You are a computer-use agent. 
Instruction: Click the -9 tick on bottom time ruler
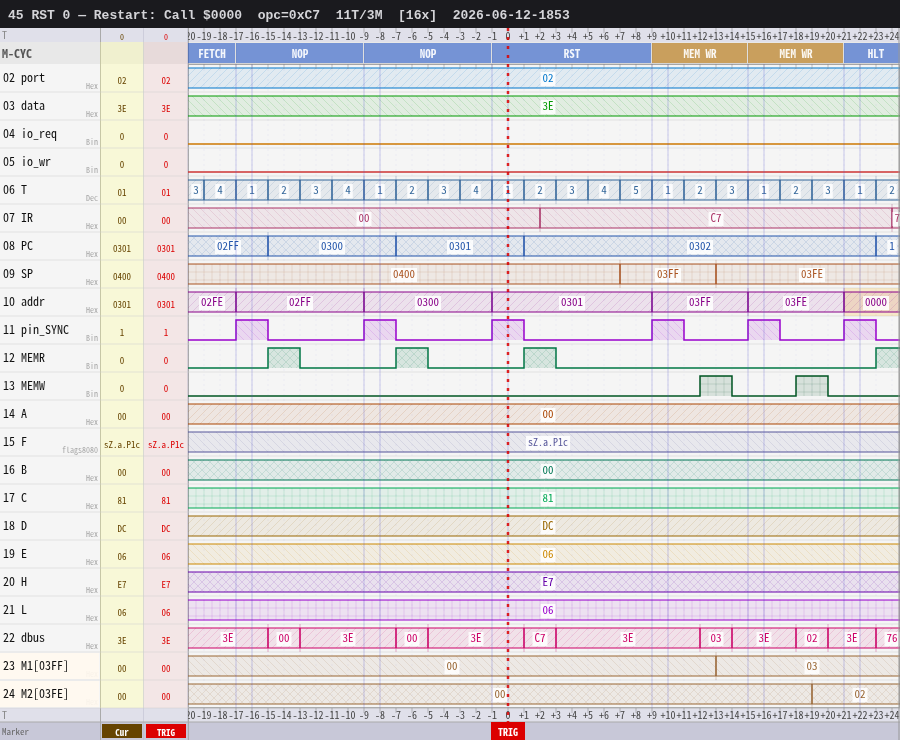pos(364,715)
